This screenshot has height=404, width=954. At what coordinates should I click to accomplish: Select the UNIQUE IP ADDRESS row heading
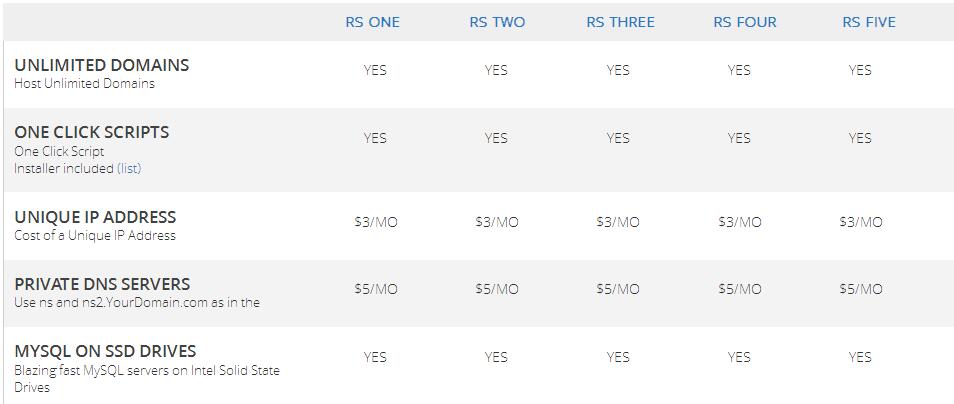point(95,217)
